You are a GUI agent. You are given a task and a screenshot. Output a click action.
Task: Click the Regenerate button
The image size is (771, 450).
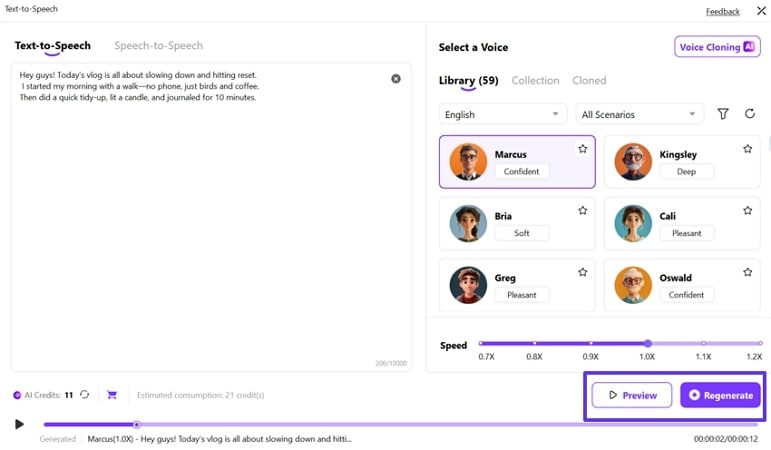tap(720, 395)
